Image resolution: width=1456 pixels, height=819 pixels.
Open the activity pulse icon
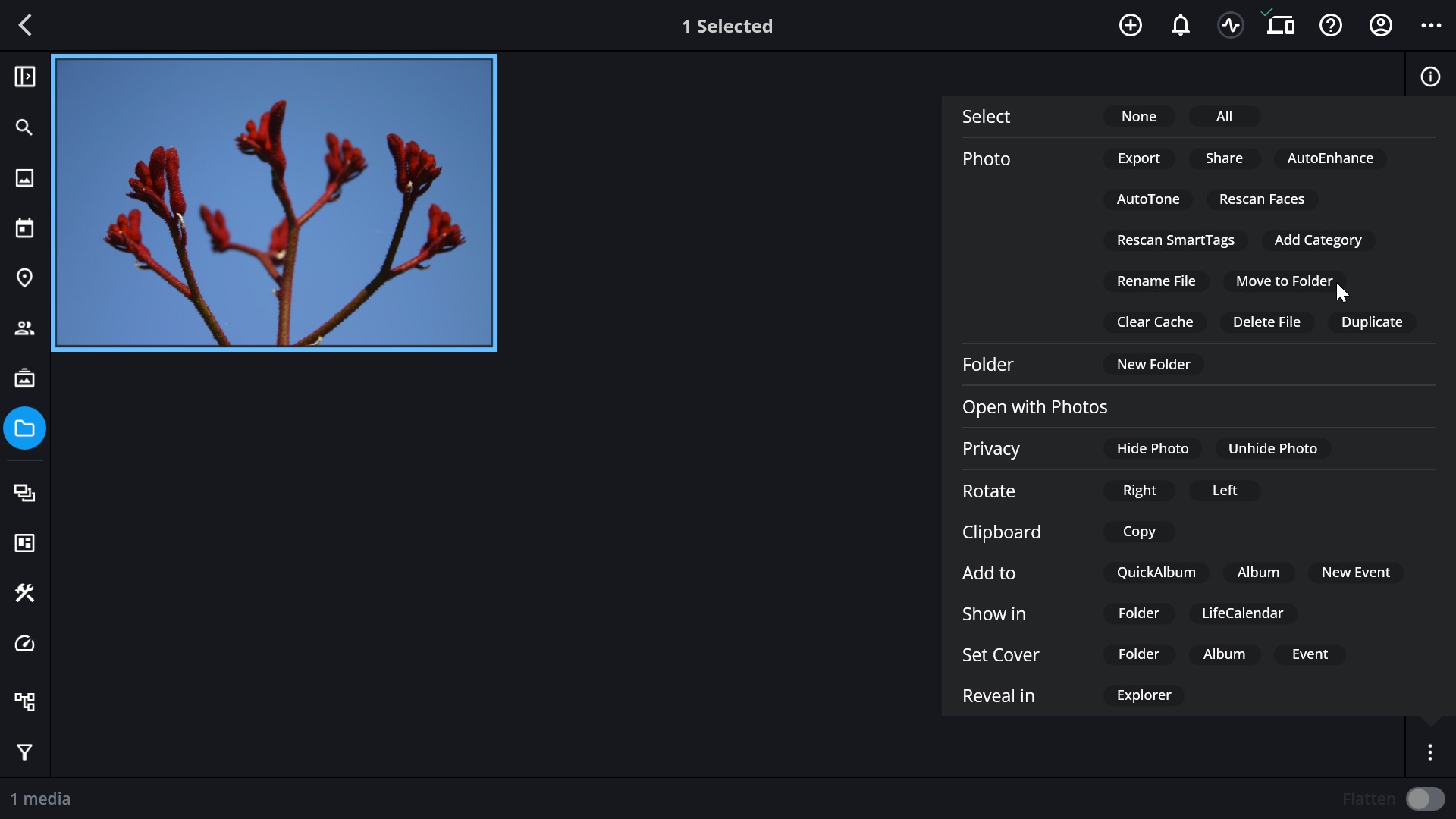tap(1230, 25)
